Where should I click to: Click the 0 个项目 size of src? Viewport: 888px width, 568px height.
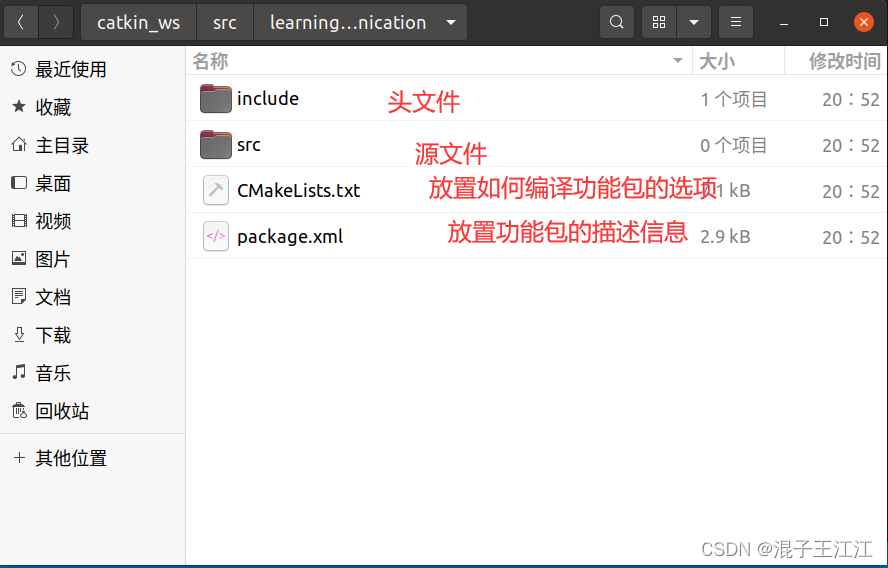733,145
